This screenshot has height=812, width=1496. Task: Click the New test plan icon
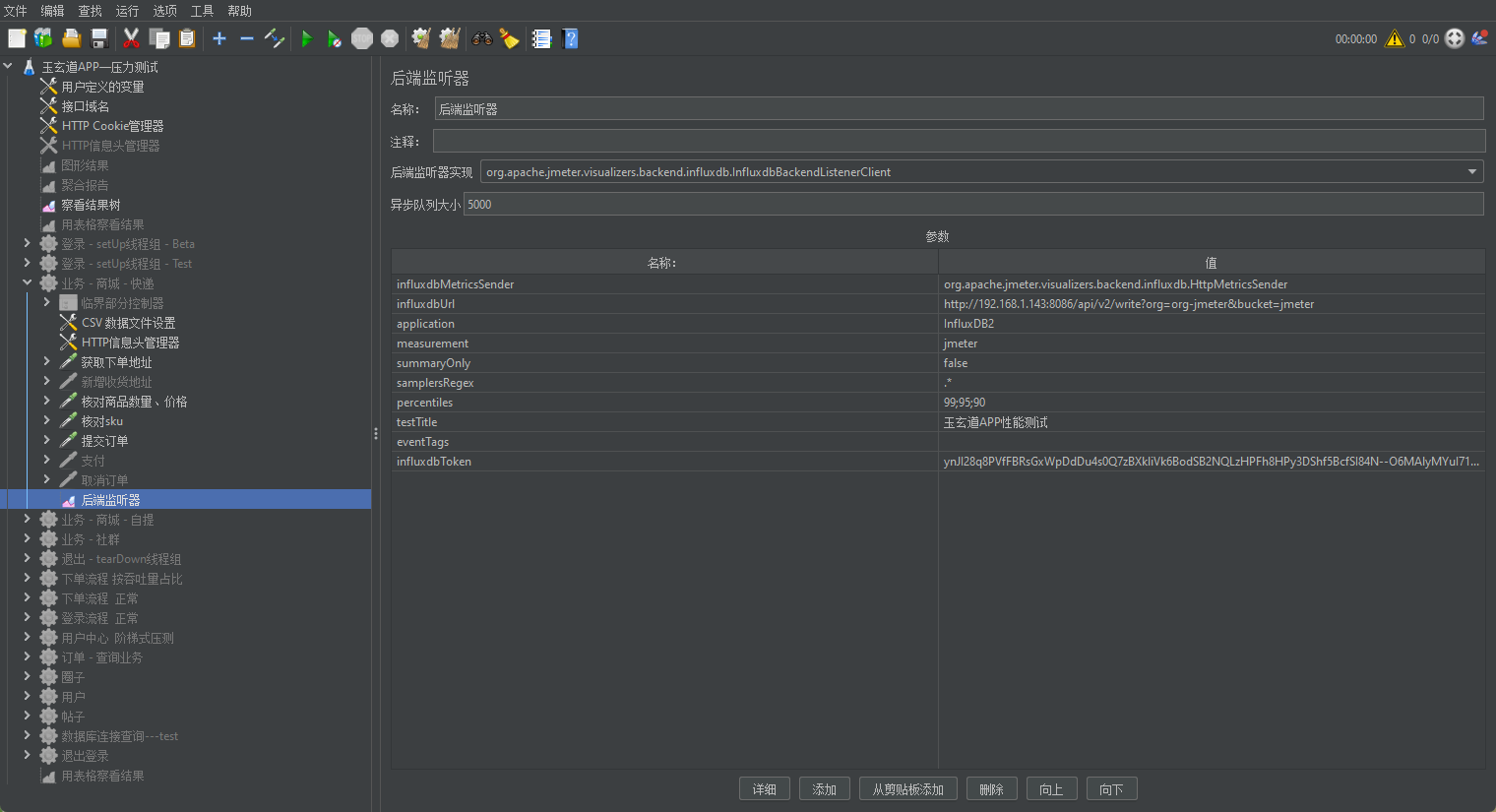(17, 38)
